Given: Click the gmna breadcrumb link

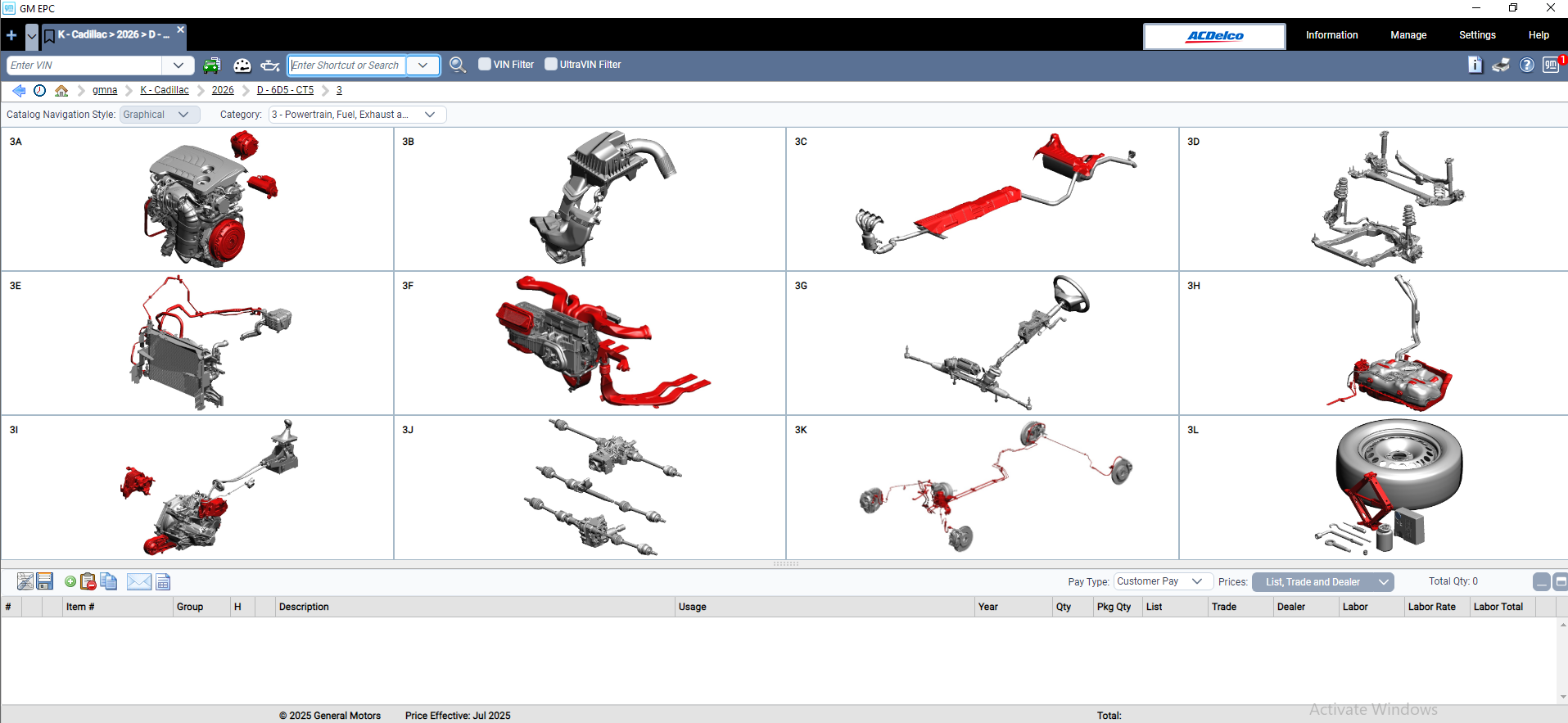Looking at the screenshot, I should click(x=105, y=90).
